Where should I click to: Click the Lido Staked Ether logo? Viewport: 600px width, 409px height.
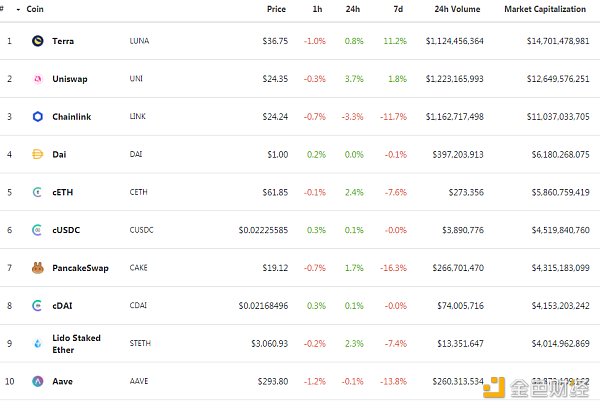click(x=38, y=343)
